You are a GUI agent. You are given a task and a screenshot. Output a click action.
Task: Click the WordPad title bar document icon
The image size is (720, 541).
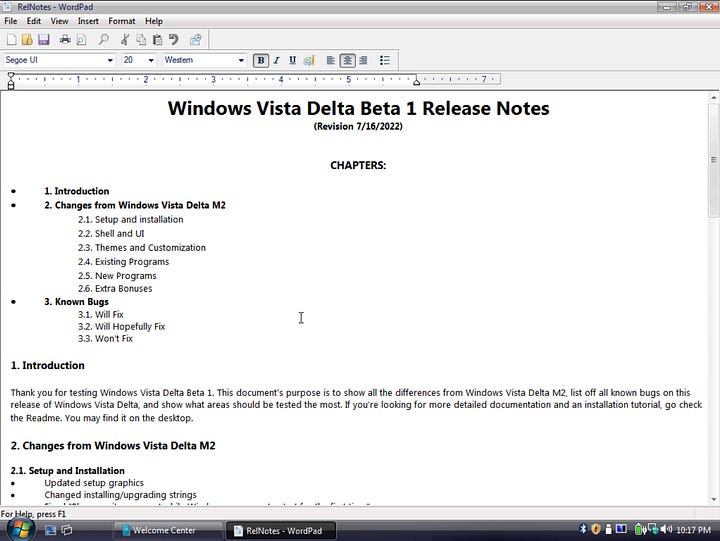click(x=8, y=6)
